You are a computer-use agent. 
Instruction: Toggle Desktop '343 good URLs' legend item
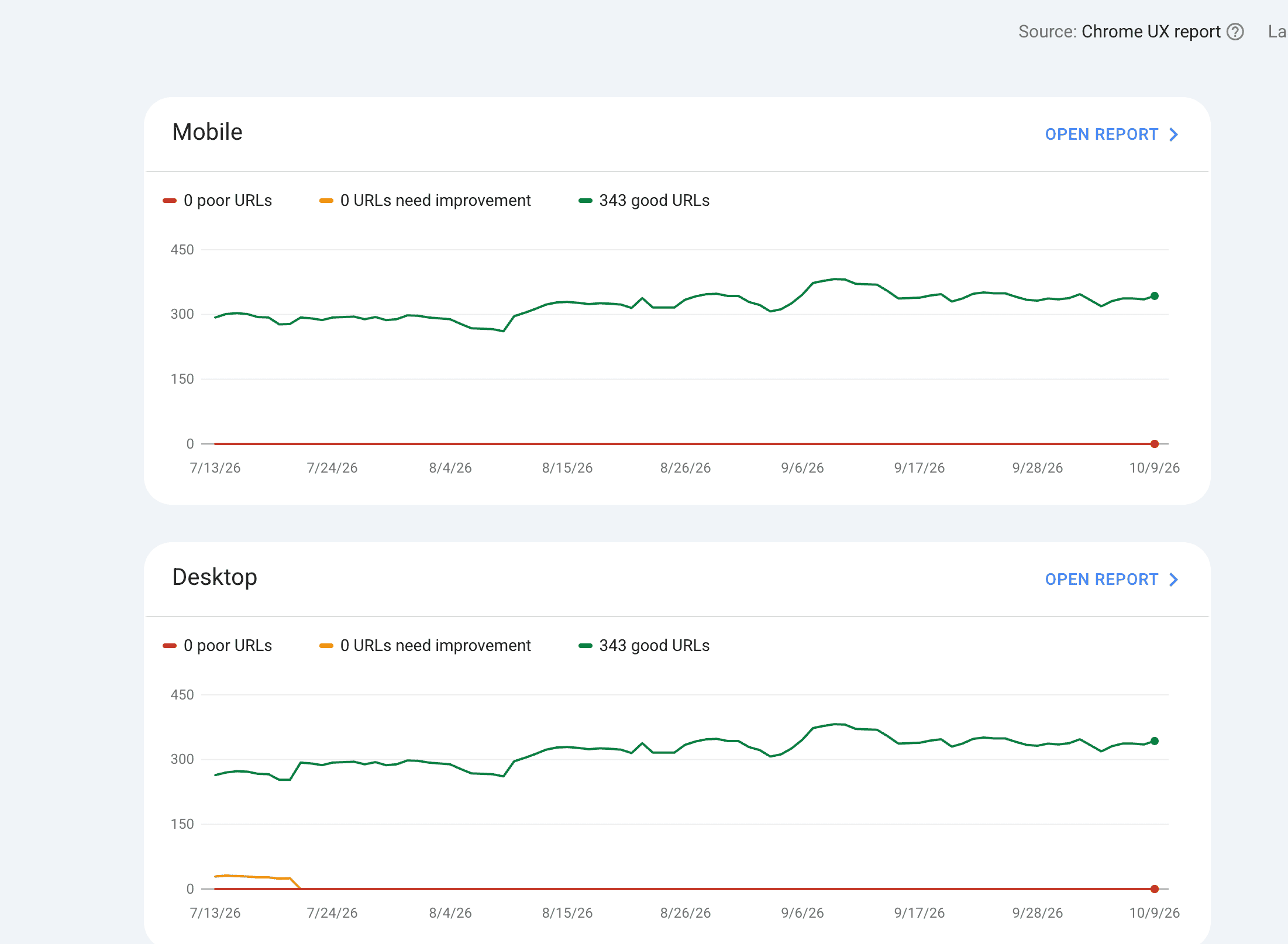pos(644,646)
